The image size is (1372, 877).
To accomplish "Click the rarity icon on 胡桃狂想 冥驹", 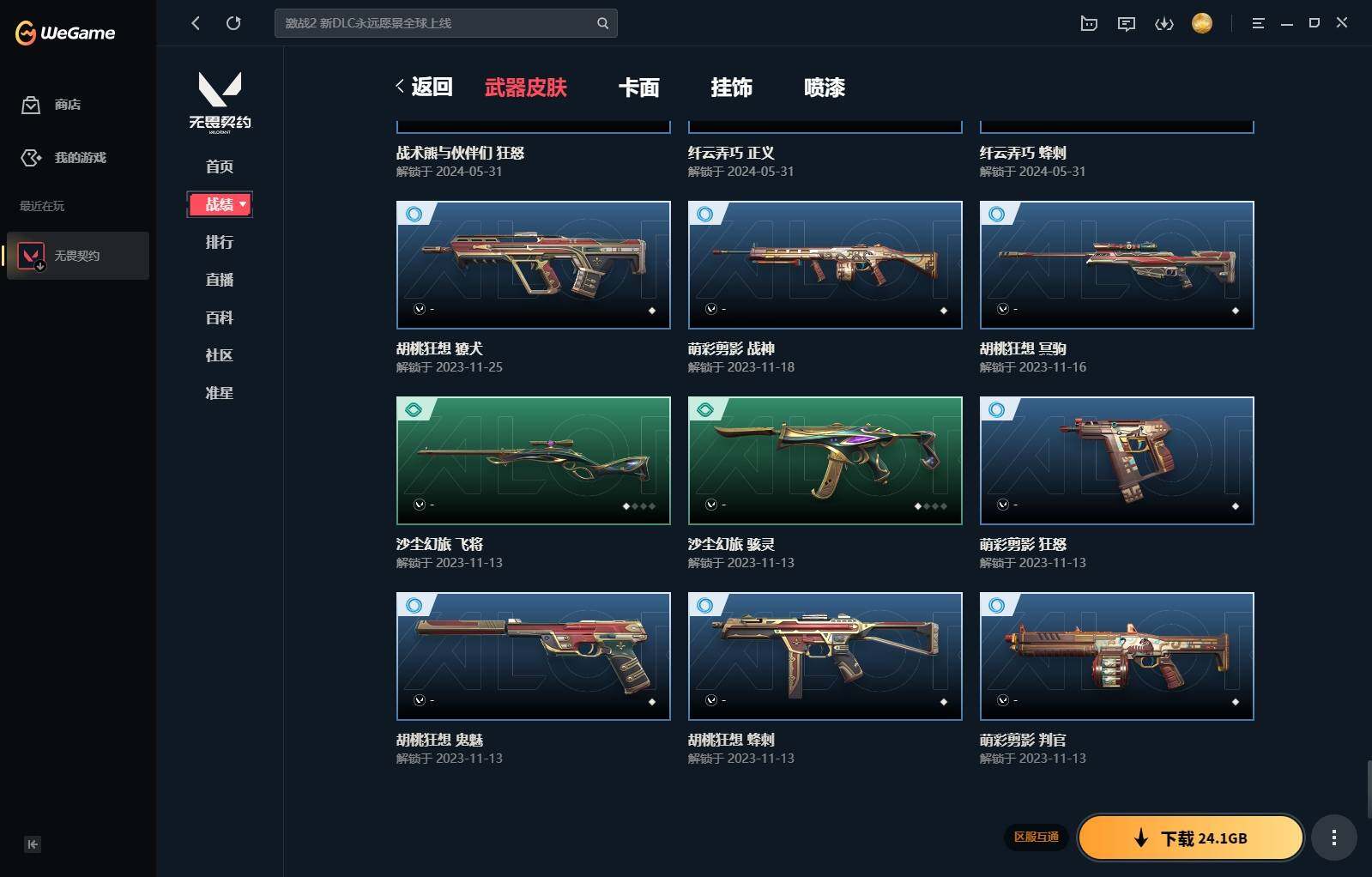I will pyautogui.click(x=997, y=214).
